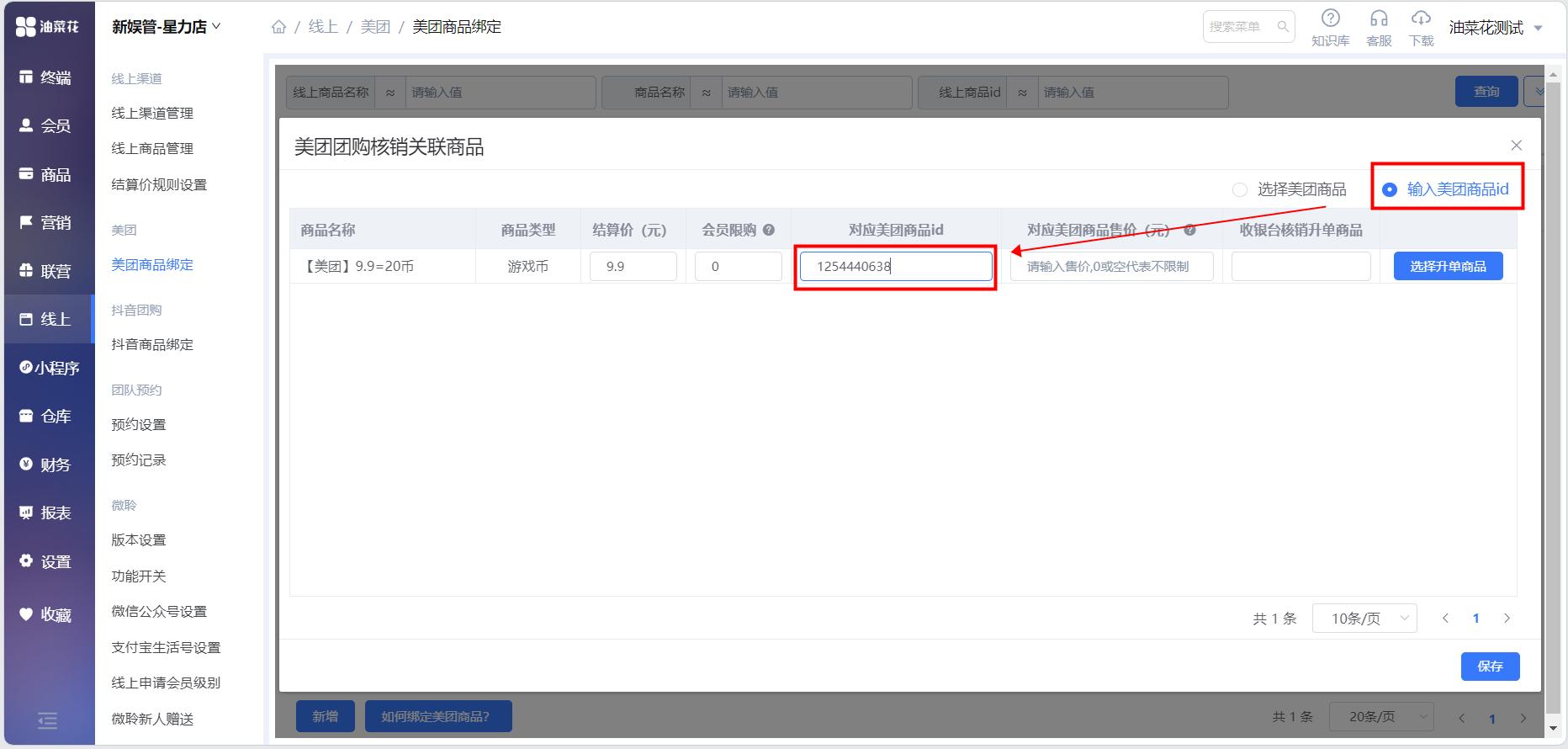Open the 仓库 sidebar section
Screen dimensions: 1568x749
(x=47, y=416)
